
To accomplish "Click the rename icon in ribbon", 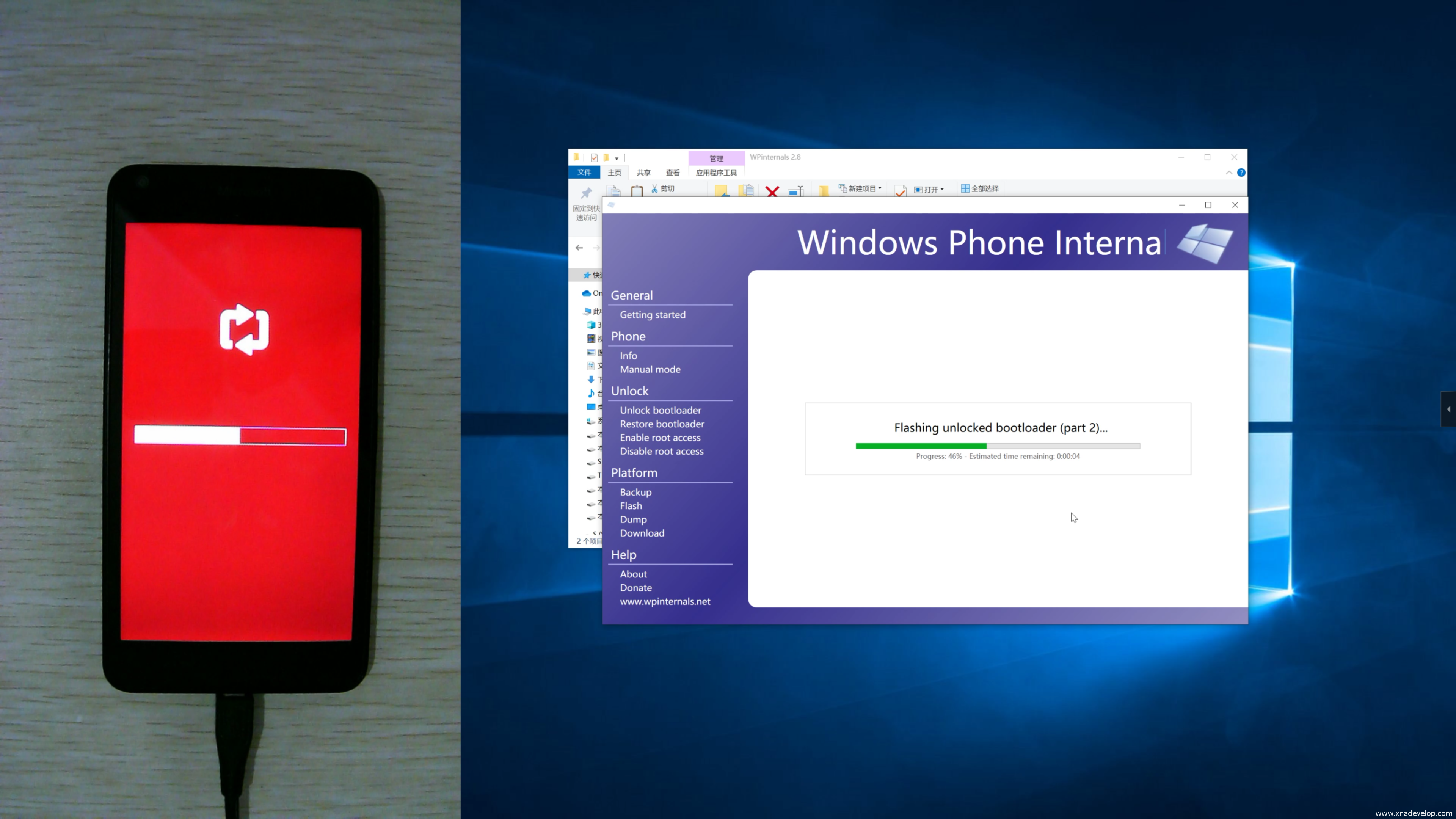I will (x=795, y=191).
